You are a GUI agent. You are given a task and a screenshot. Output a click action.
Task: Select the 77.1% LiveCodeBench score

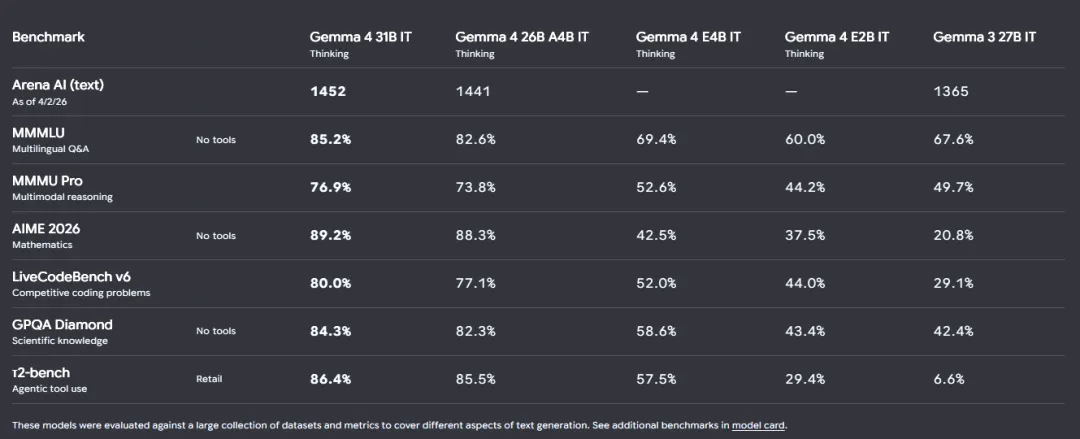(x=476, y=283)
